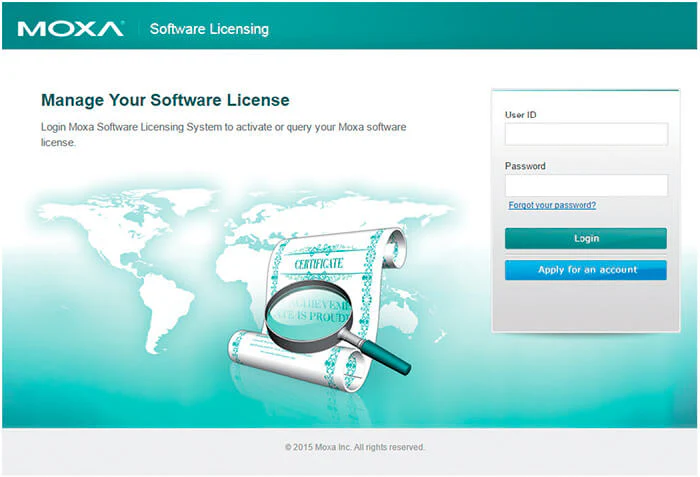Click the teal magnifying glass handle
The image size is (700, 477).
(385, 358)
